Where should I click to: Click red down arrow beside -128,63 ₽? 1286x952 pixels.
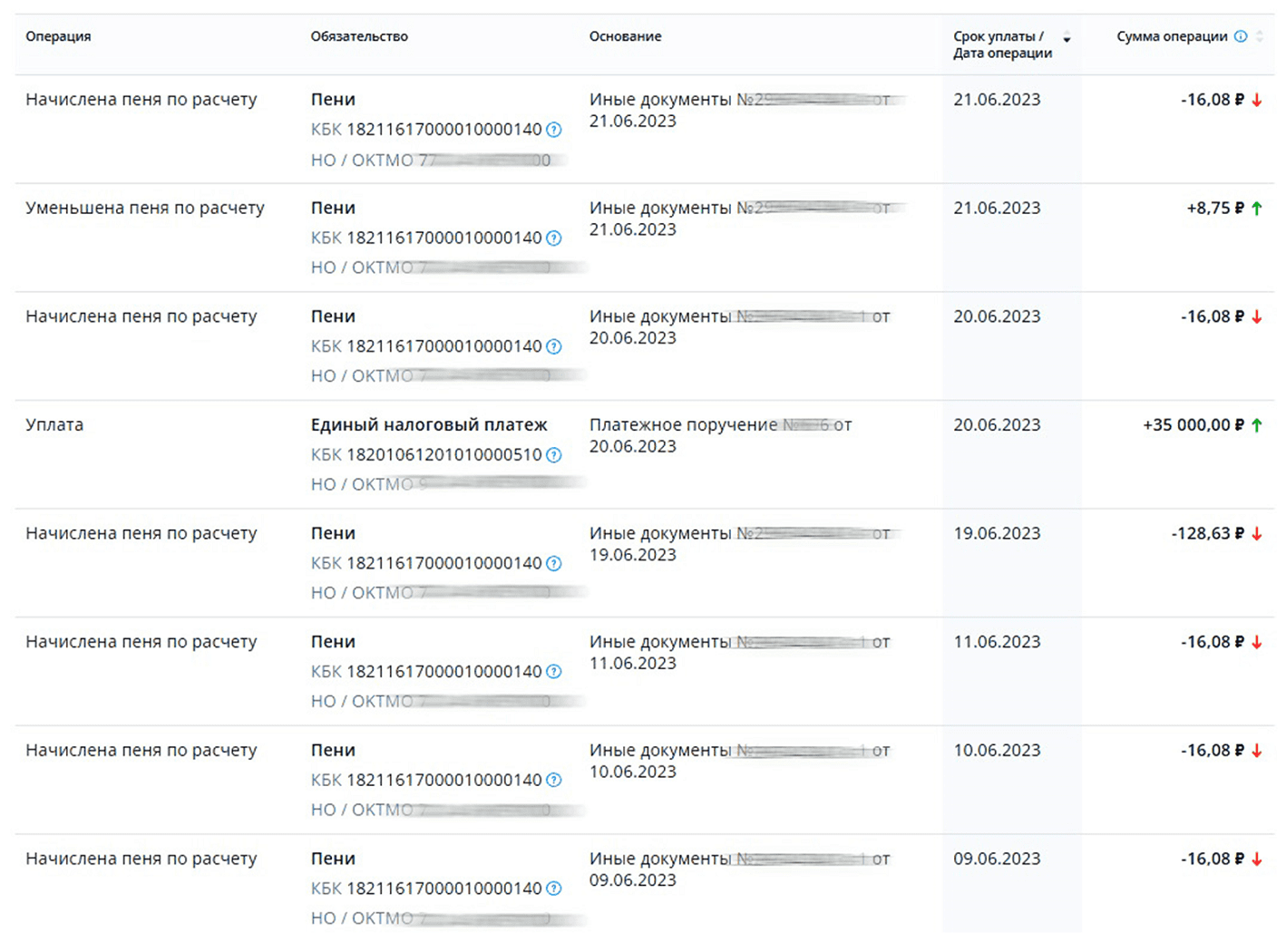[x=1257, y=534]
